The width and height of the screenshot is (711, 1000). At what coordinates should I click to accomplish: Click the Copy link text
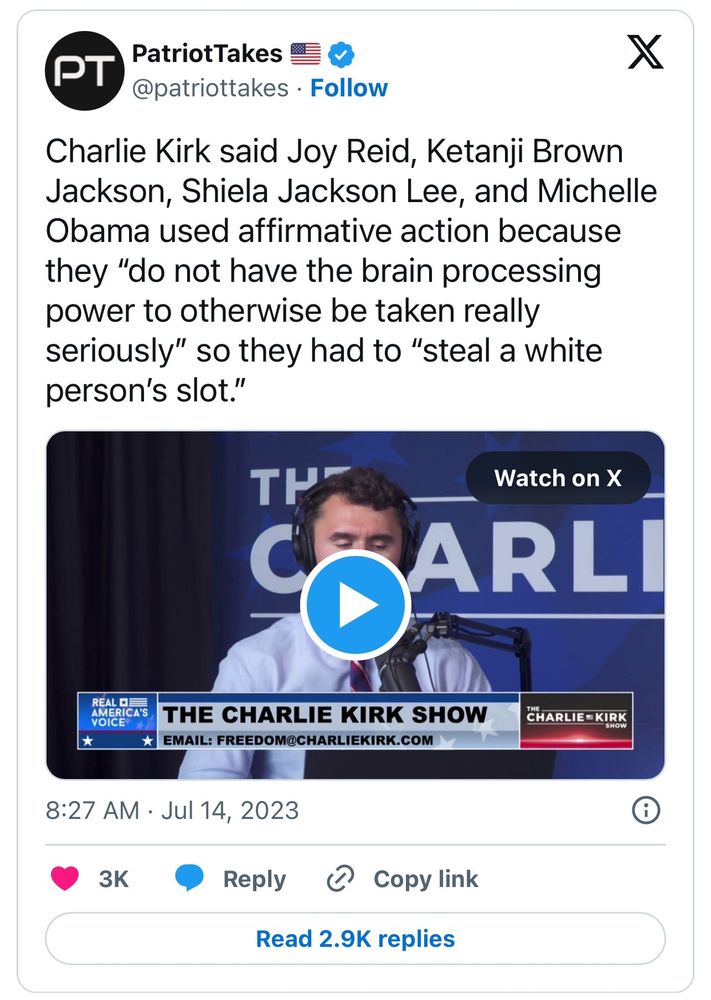pyautogui.click(x=426, y=879)
